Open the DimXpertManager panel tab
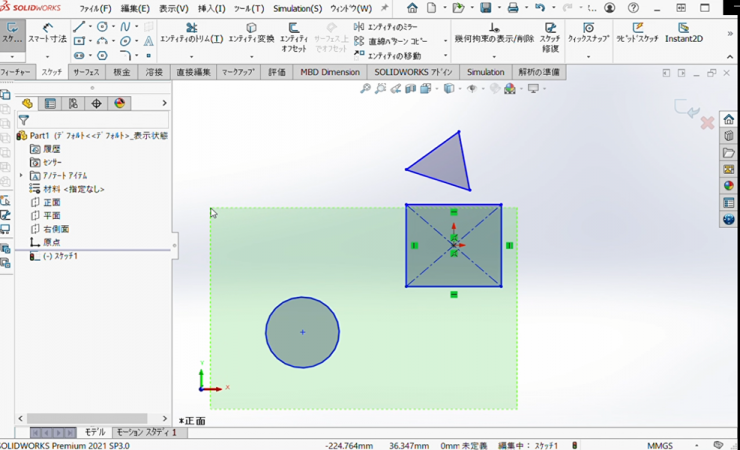740x450 pixels. (96, 103)
